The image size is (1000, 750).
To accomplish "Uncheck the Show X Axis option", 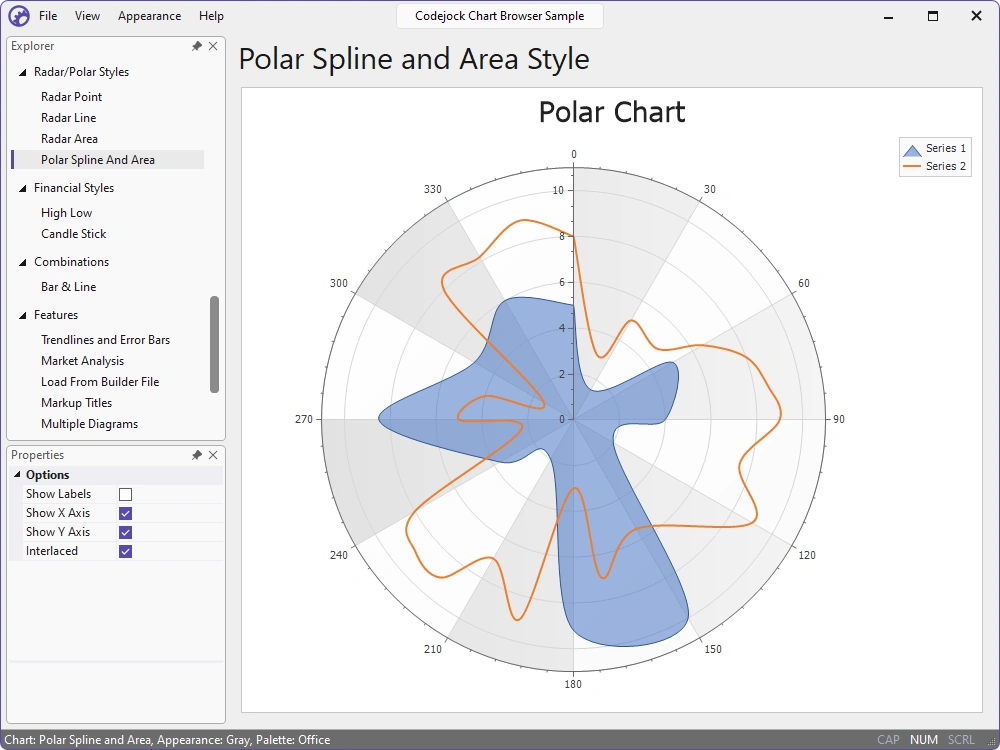I will pos(126,513).
